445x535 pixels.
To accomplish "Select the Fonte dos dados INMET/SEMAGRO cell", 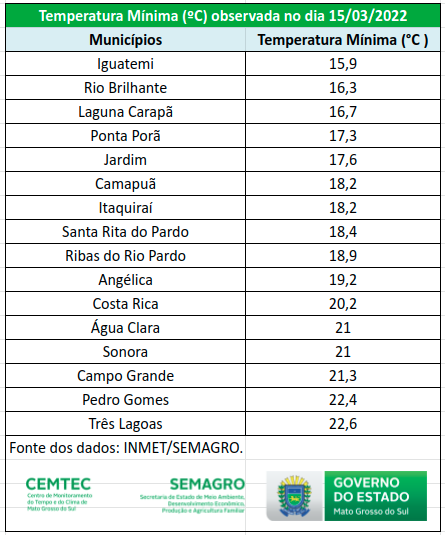I will pos(126,448).
